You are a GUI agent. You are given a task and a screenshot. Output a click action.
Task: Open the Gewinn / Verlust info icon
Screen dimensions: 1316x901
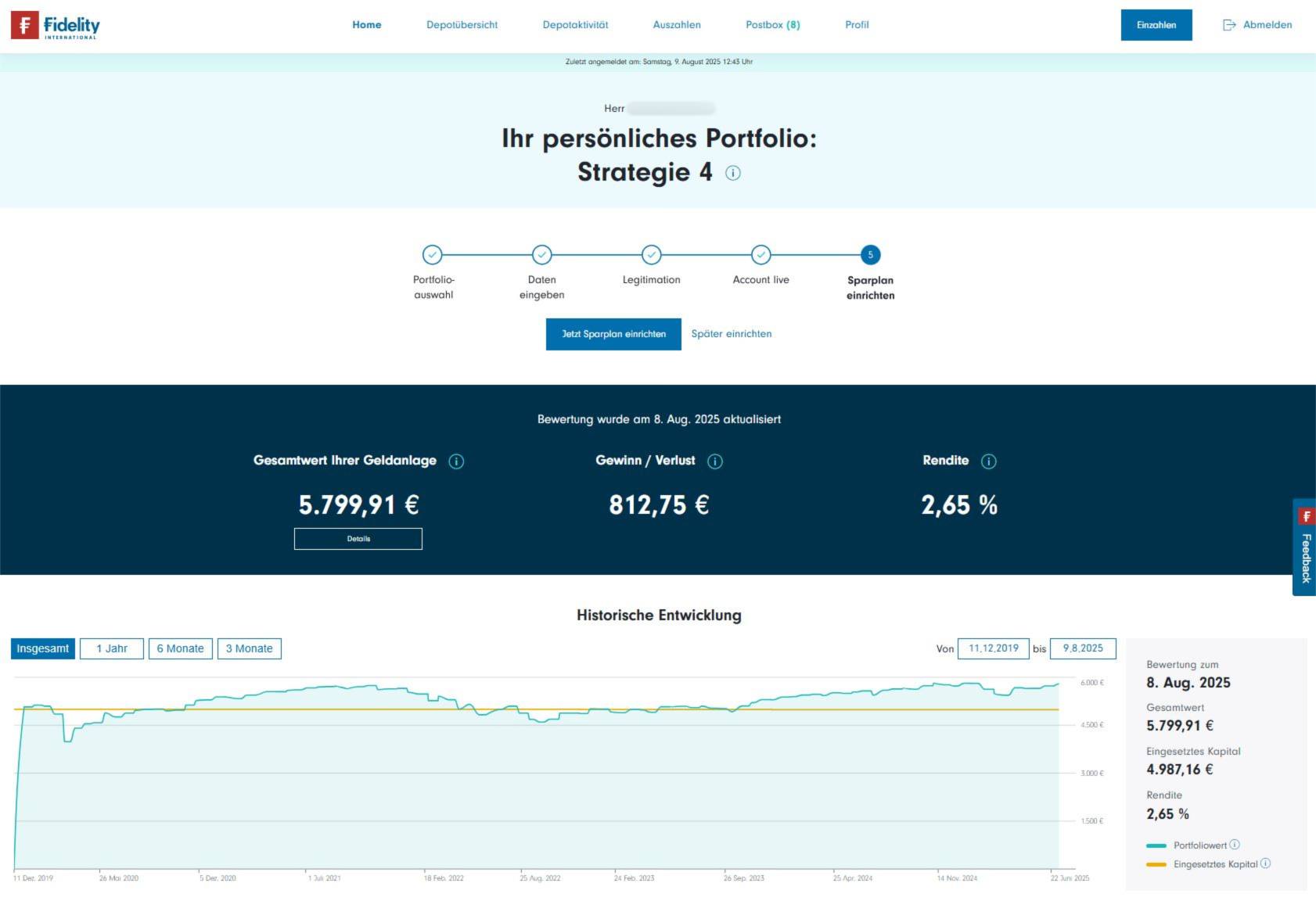coord(714,461)
